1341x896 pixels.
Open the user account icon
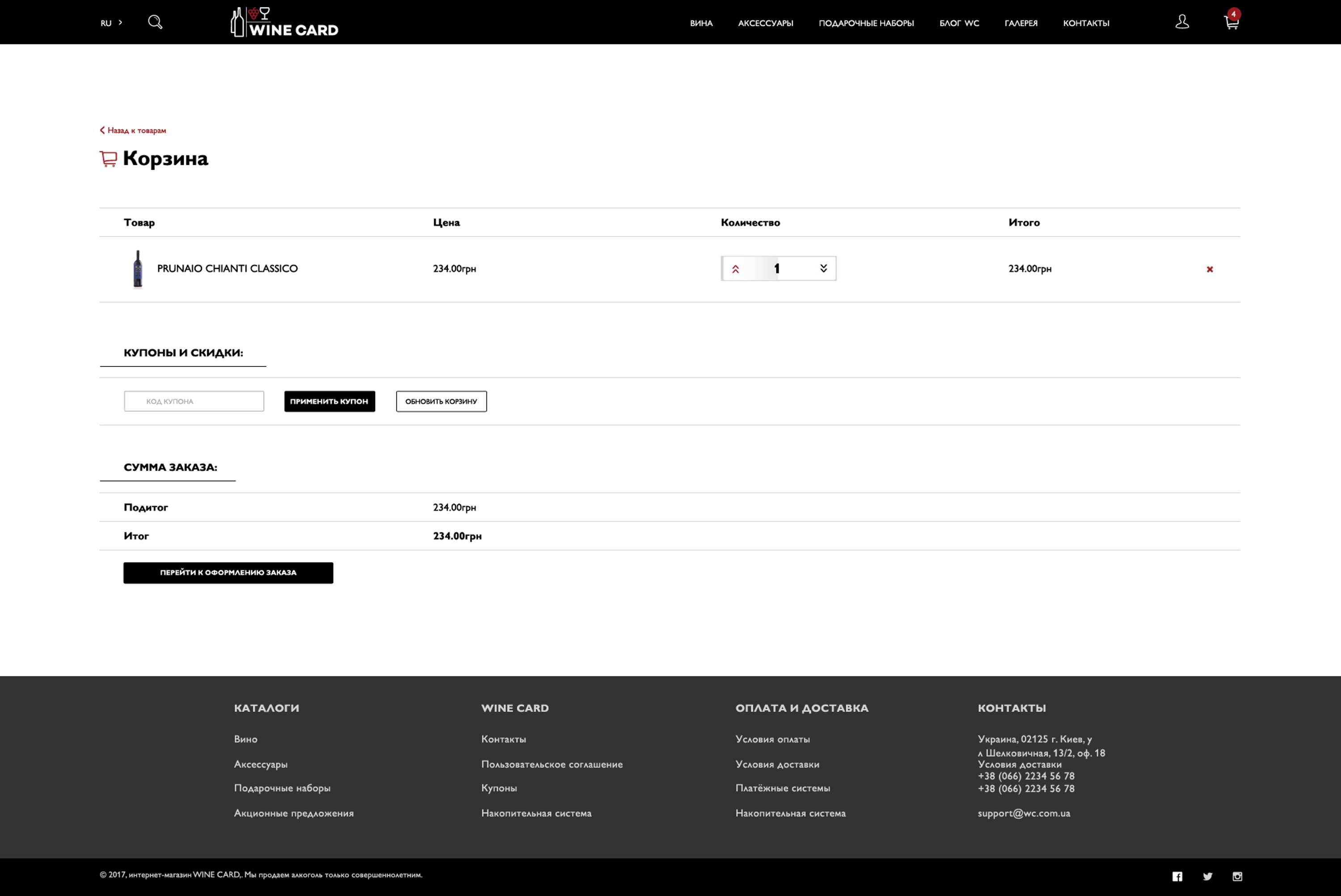pyautogui.click(x=1182, y=22)
